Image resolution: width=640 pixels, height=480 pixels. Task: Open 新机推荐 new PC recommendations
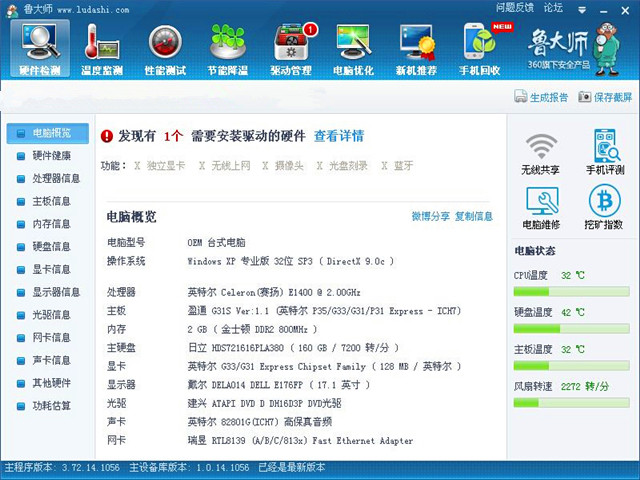[416, 50]
